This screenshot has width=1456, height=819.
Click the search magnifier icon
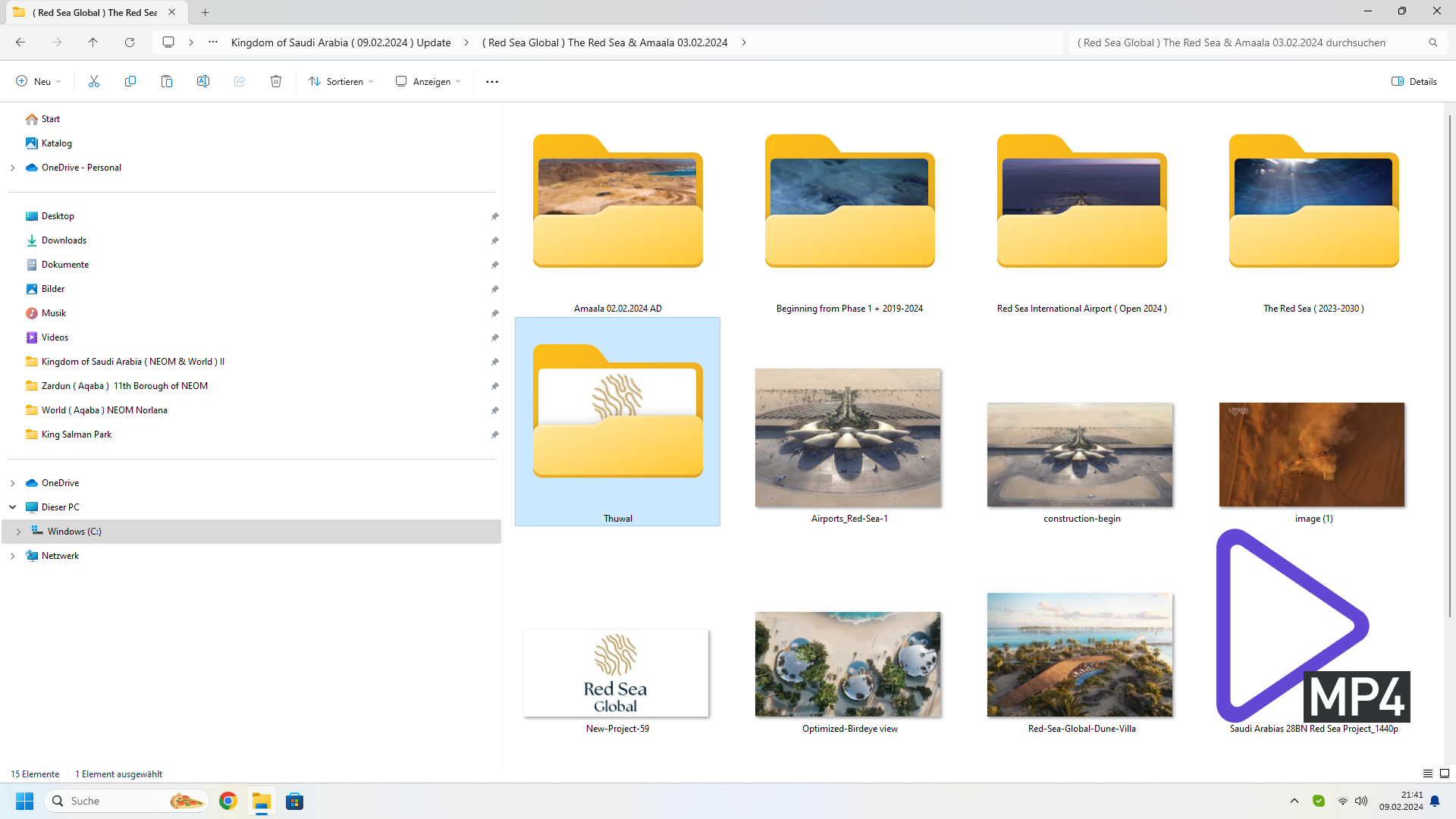[x=1433, y=42]
